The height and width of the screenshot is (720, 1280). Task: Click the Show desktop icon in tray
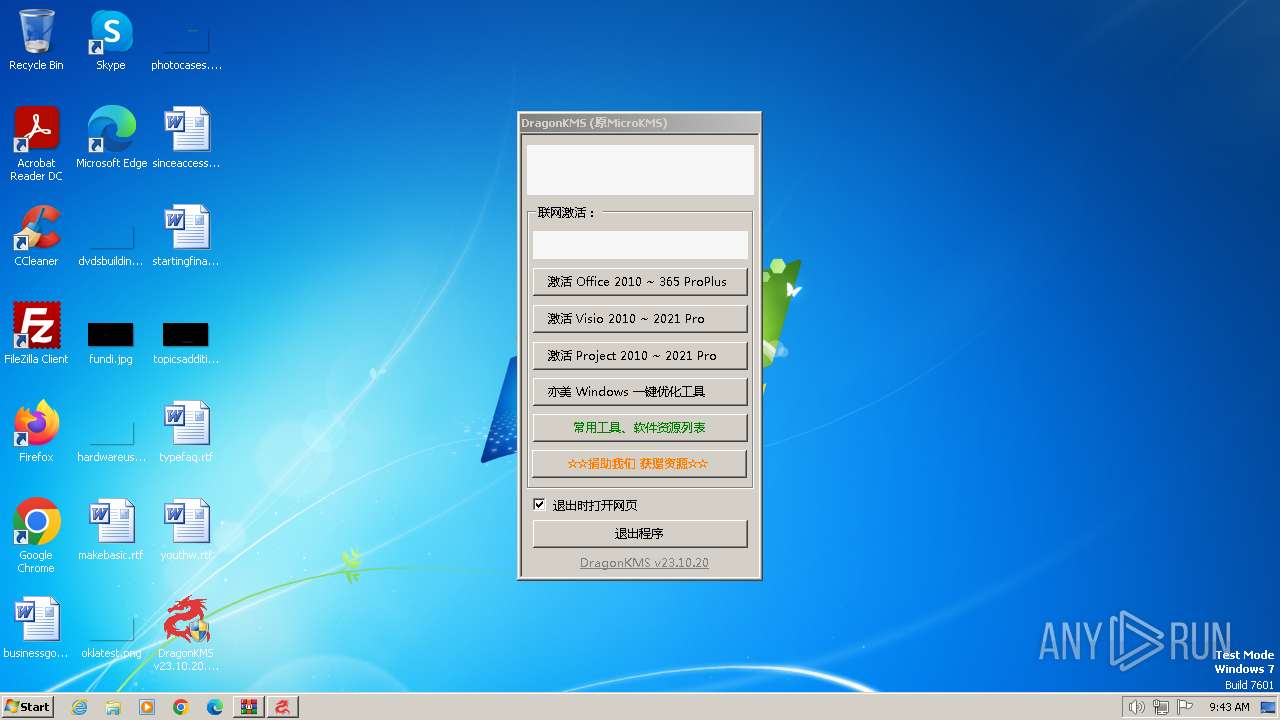coord(1268,707)
